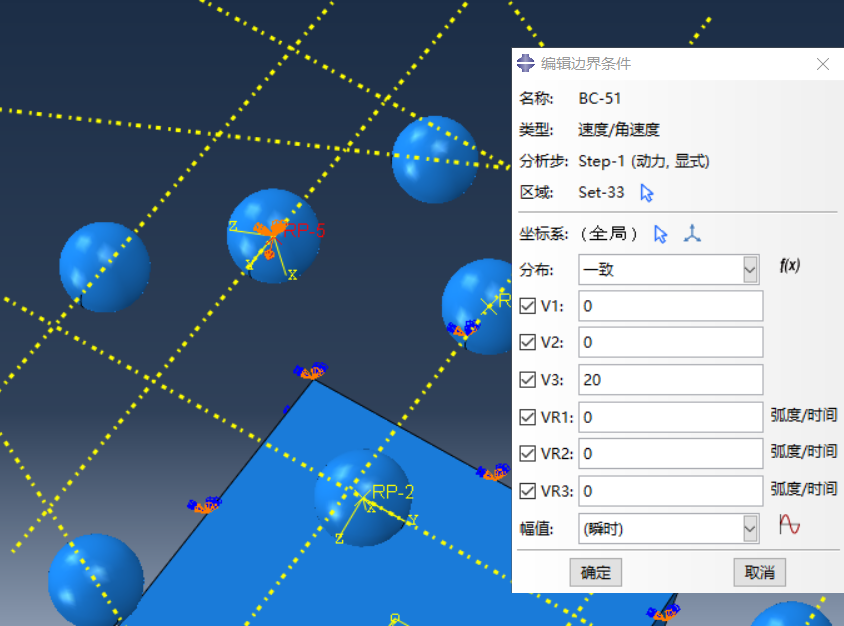Viewport: 844px width, 626px height.
Task: Open the f(x) analytical field creator
Action: tap(789, 267)
